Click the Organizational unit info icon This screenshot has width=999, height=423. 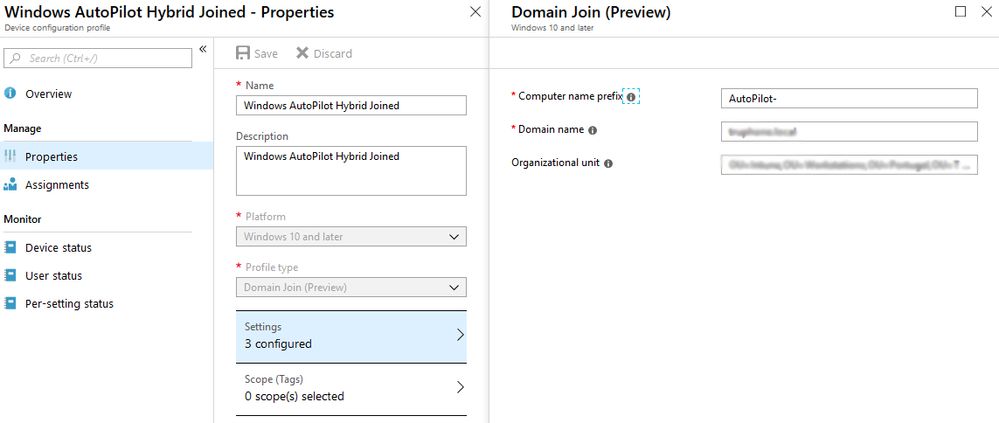coord(609,163)
